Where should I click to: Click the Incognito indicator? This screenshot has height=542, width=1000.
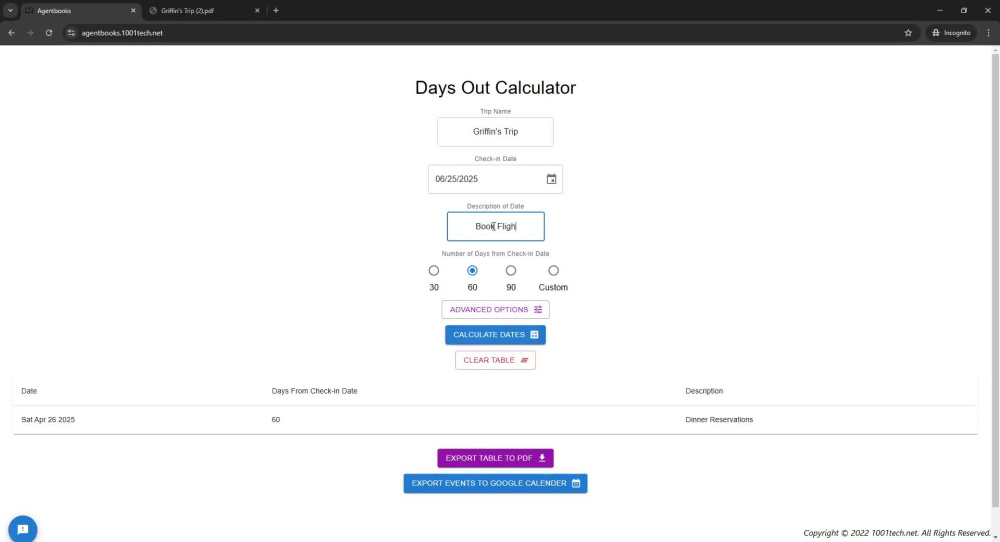(951, 33)
